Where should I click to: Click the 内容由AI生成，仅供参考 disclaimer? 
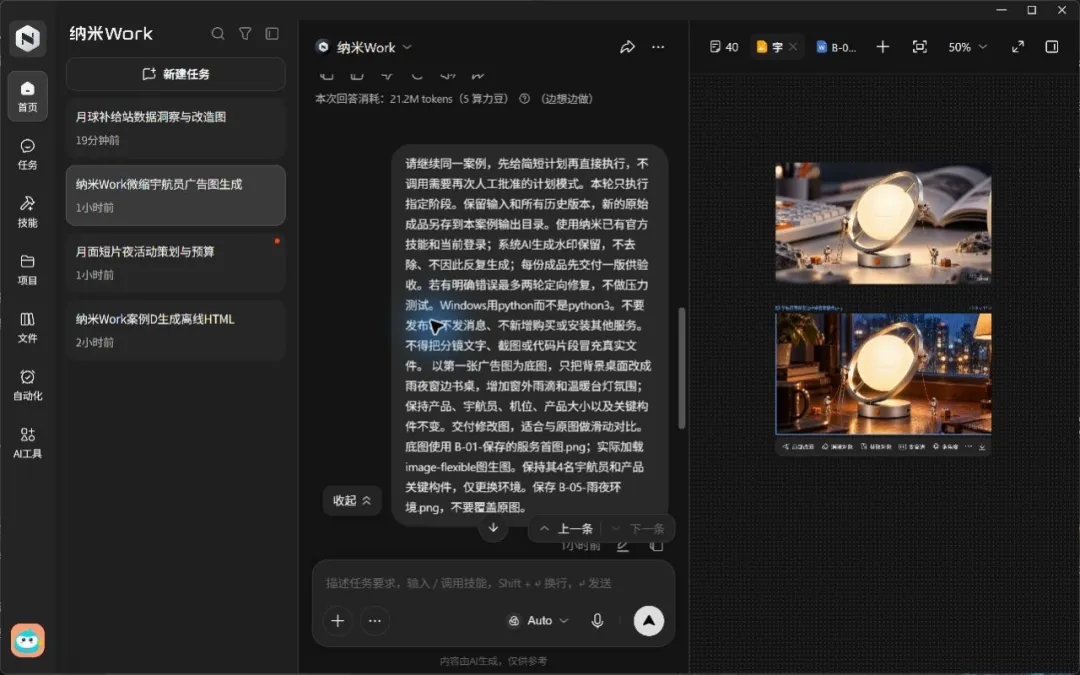pyautogui.click(x=493, y=661)
